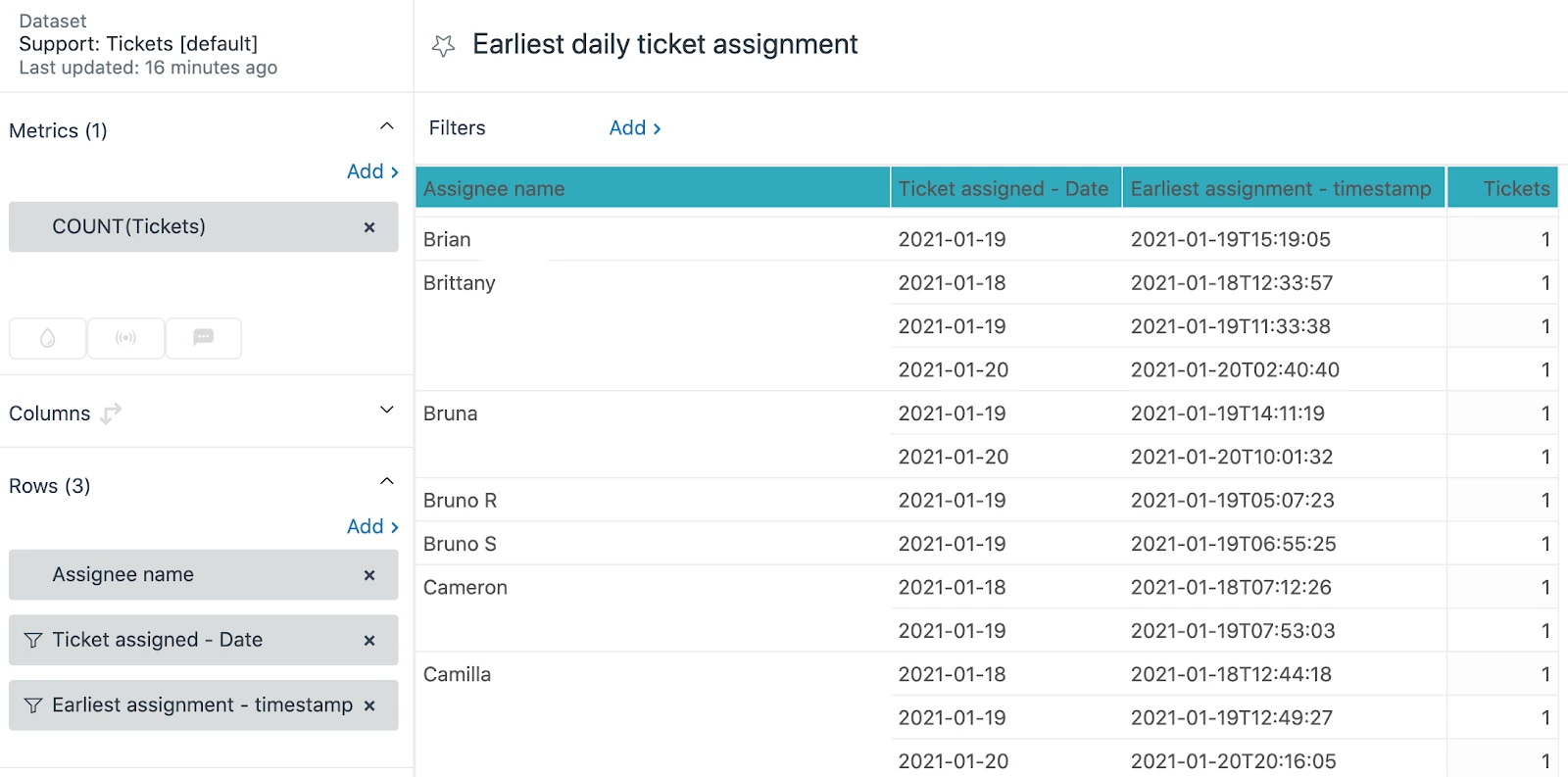Click the speech bubble icon button
The width and height of the screenshot is (1568, 777).
(204, 338)
